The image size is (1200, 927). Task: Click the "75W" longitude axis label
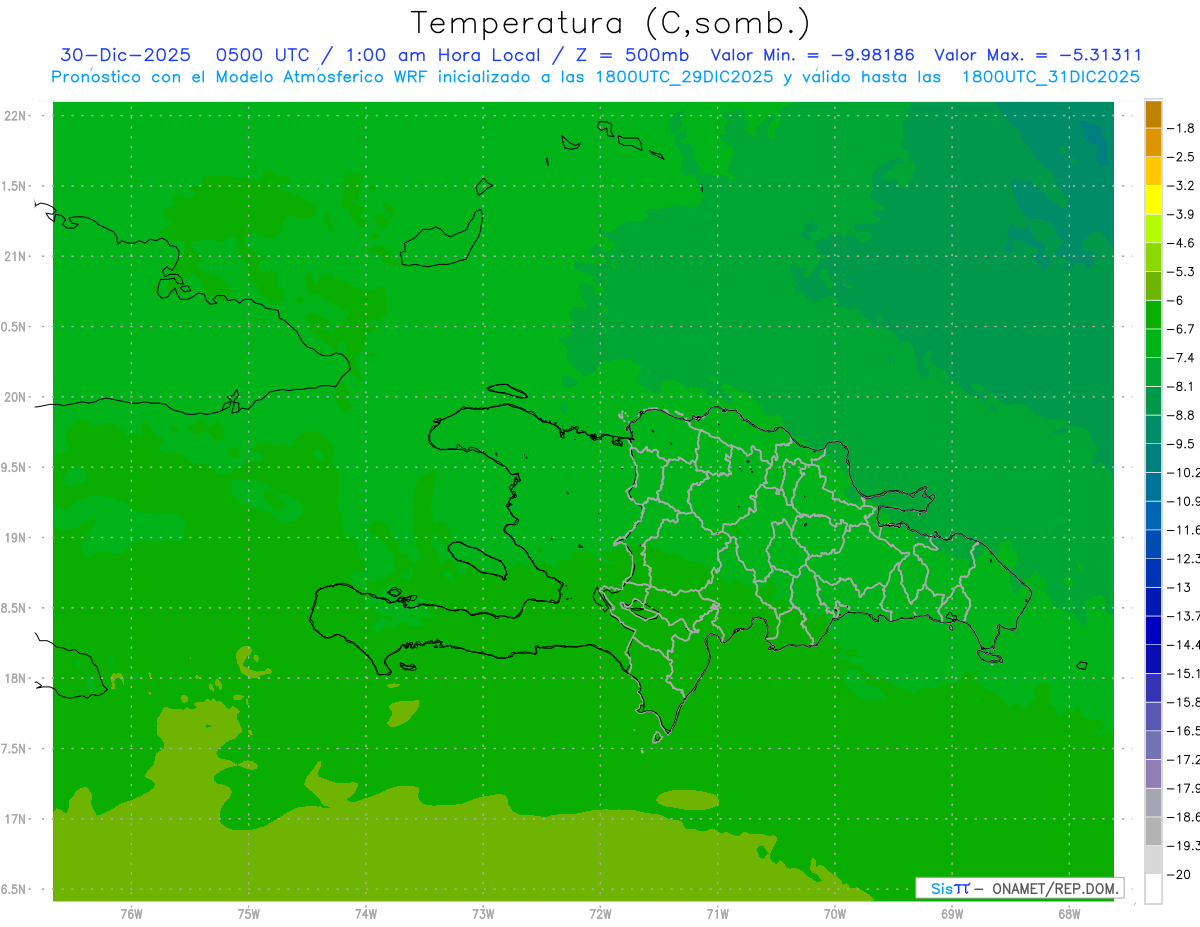tap(248, 914)
